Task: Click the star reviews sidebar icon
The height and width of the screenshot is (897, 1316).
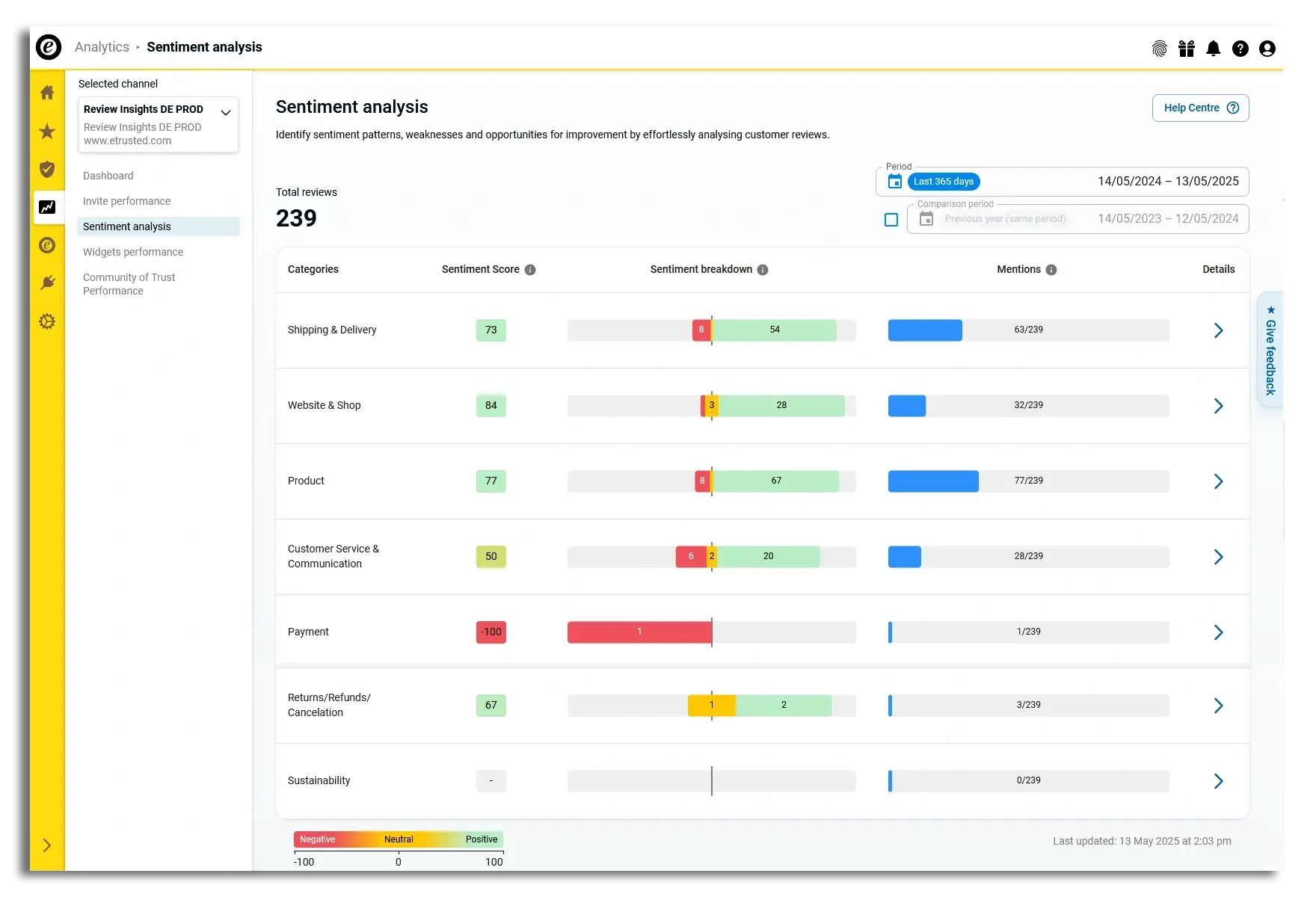Action: tap(47, 132)
